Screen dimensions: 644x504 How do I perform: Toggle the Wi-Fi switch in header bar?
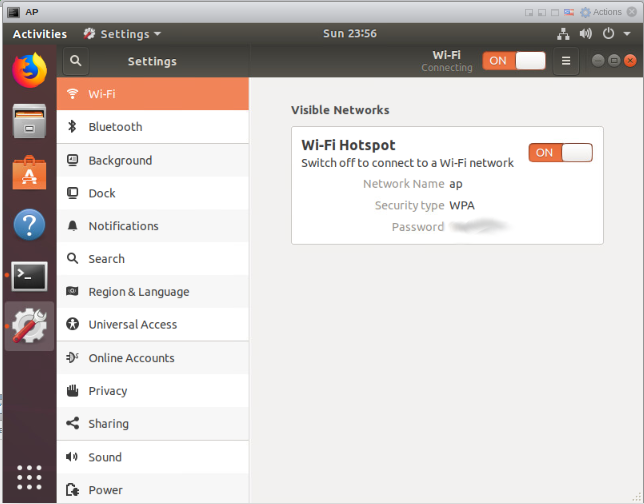point(513,61)
